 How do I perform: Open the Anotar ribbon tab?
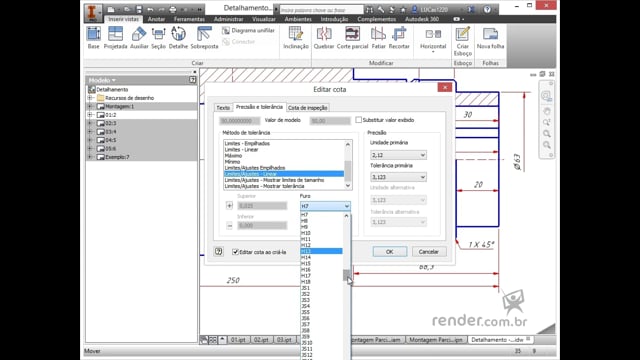[x=156, y=19]
